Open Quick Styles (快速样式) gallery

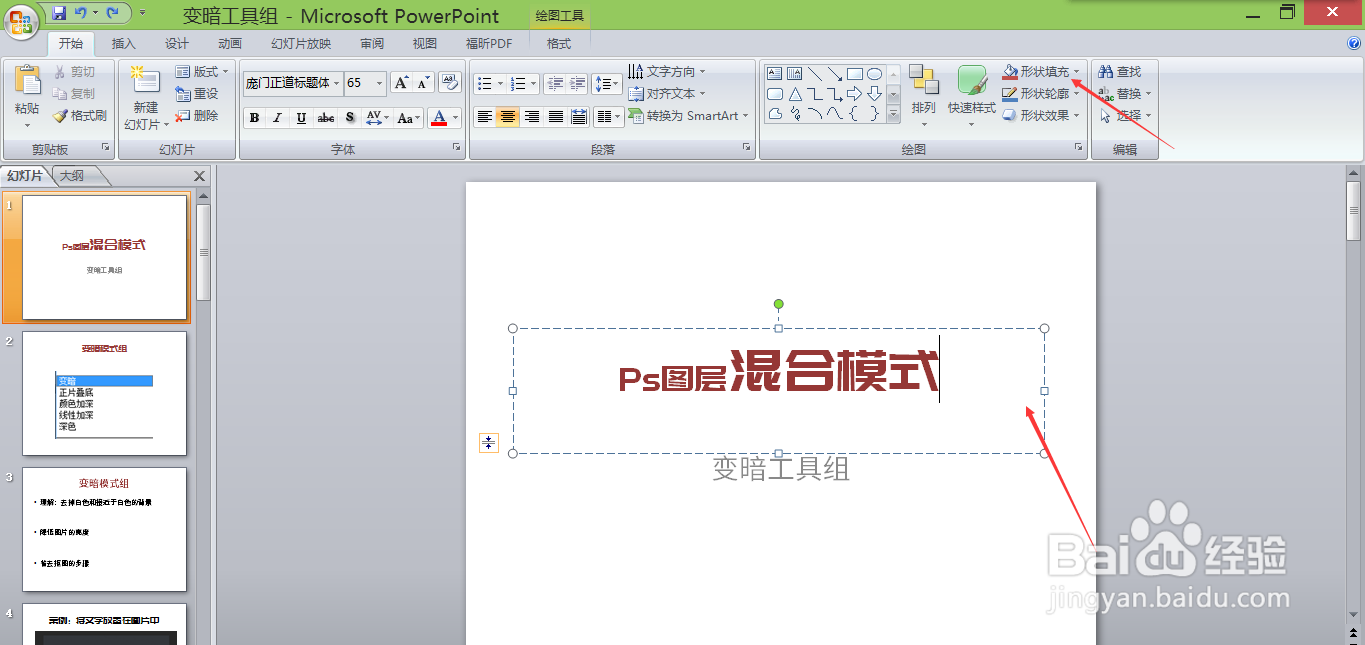pyautogui.click(x=972, y=96)
